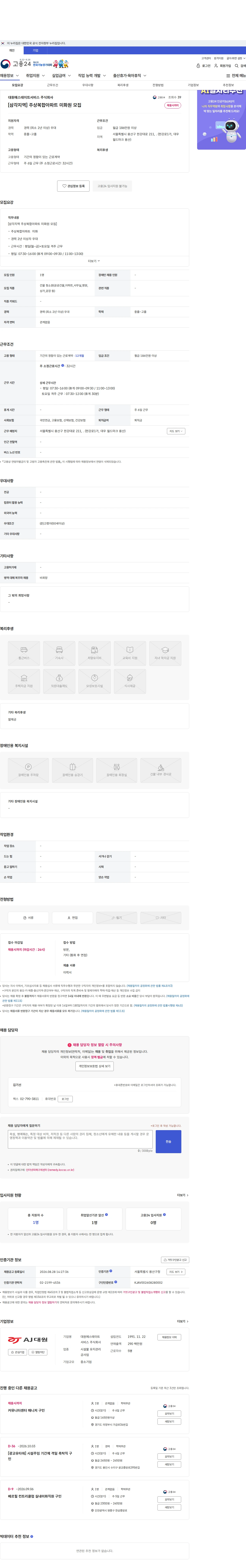Click the 기숙사 welfare icon
The height and width of the screenshot is (1568, 246).
pyautogui.click(x=59, y=653)
